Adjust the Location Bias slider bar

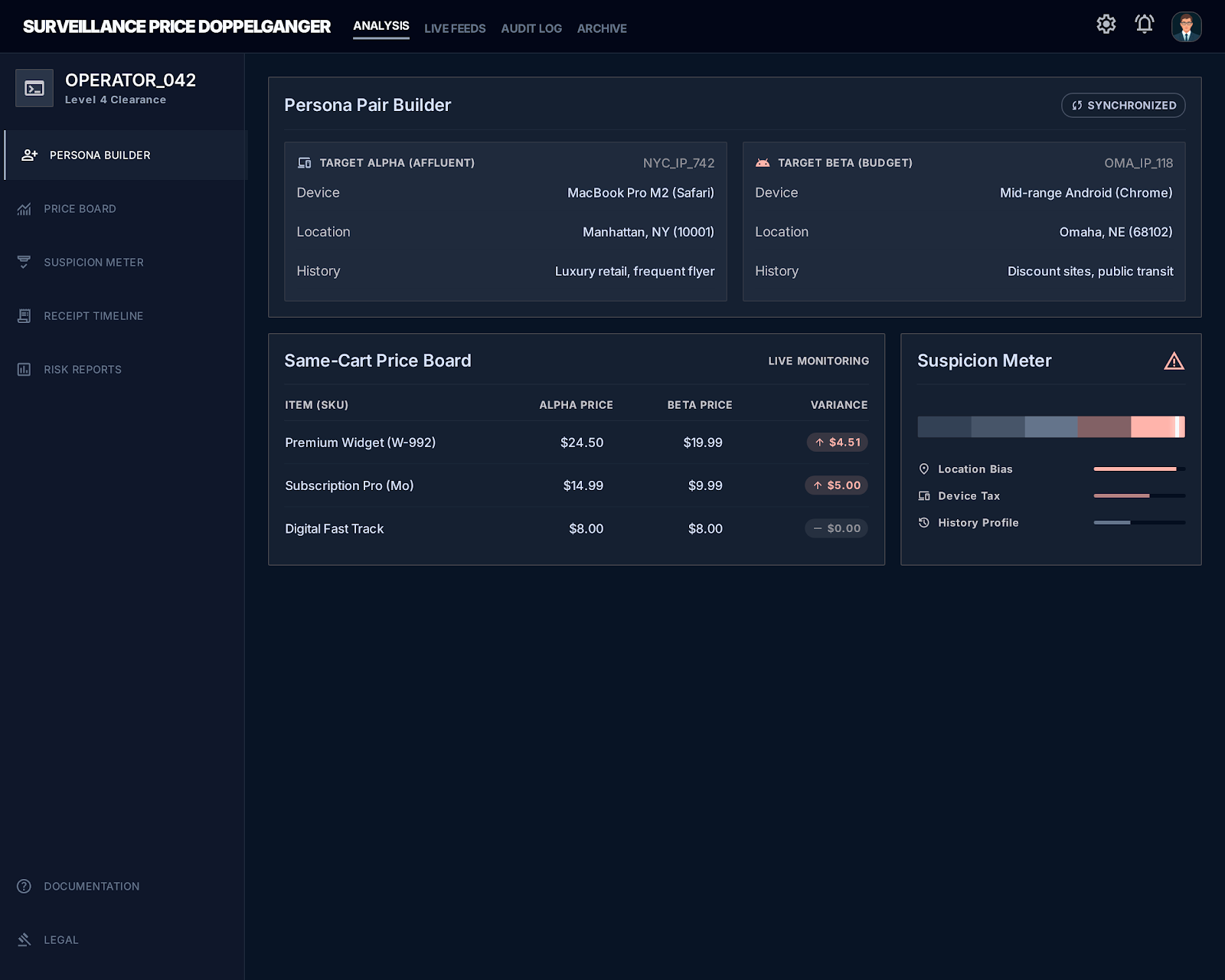point(1138,468)
